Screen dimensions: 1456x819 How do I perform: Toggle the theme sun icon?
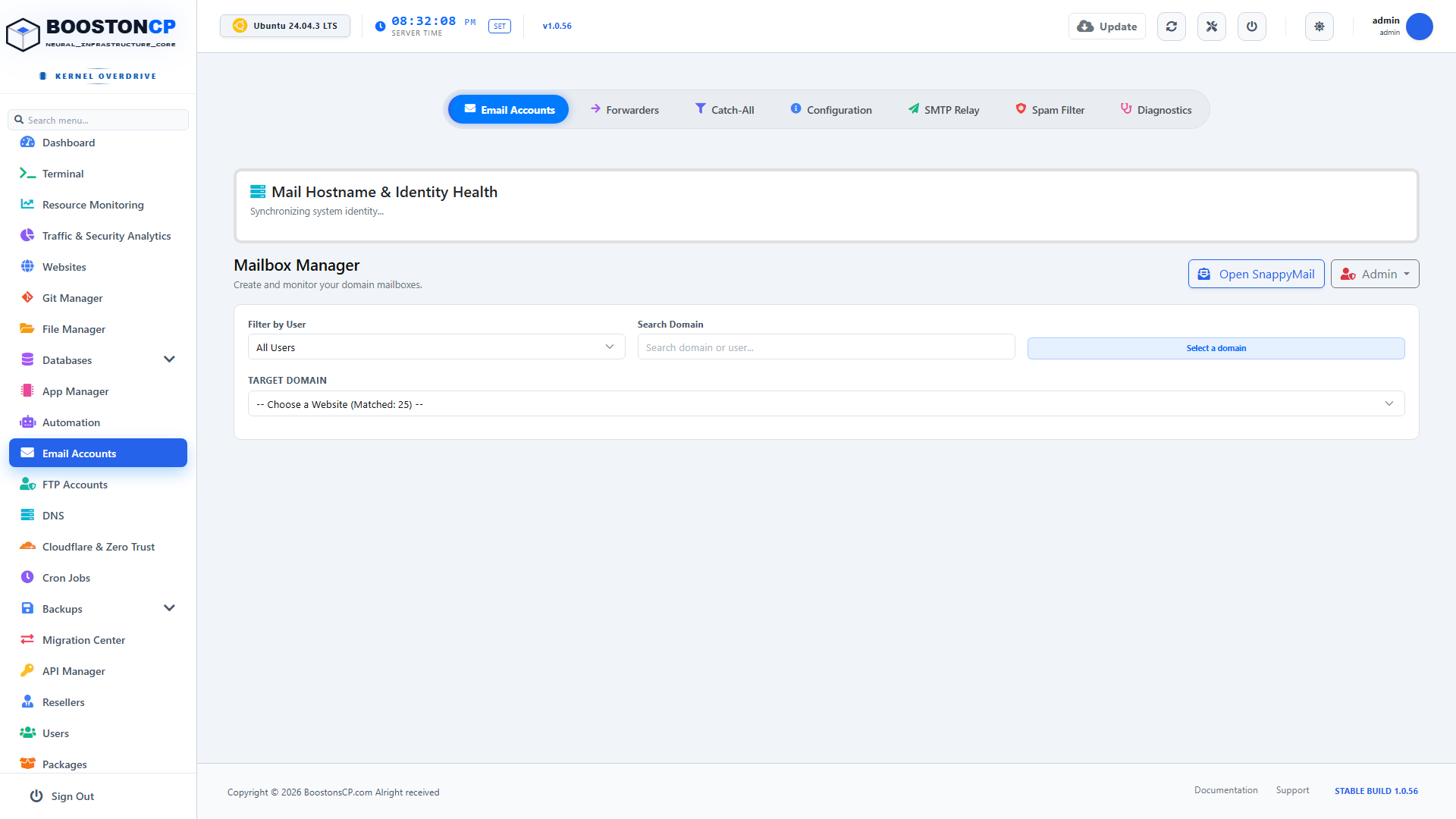tap(1319, 27)
